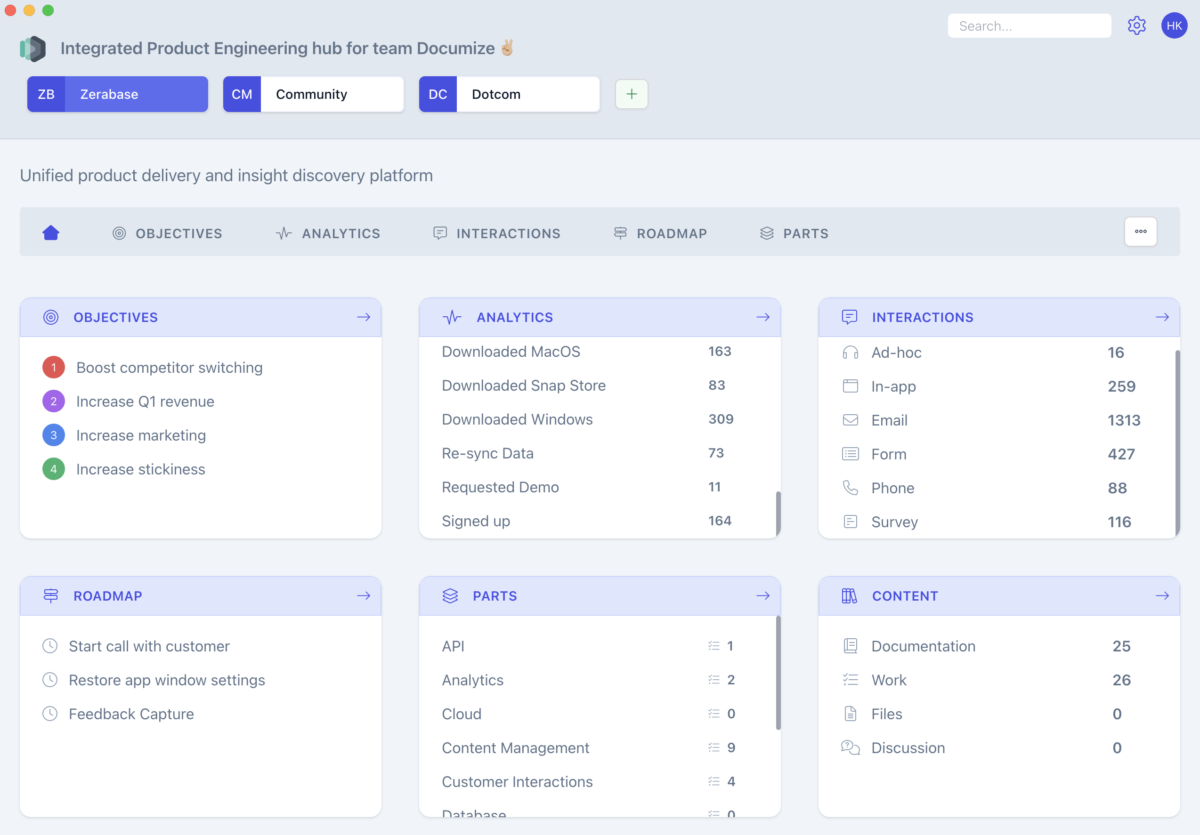Click the clock icon beside Feedback Capture
This screenshot has height=835, width=1200.
pyautogui.click(x=51, y=713)
